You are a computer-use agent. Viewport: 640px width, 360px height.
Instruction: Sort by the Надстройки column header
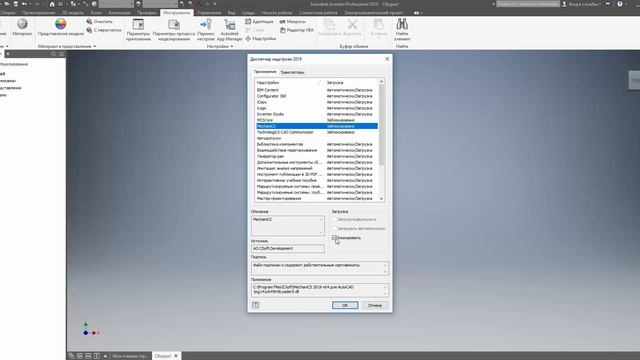(x=290, y=82)
